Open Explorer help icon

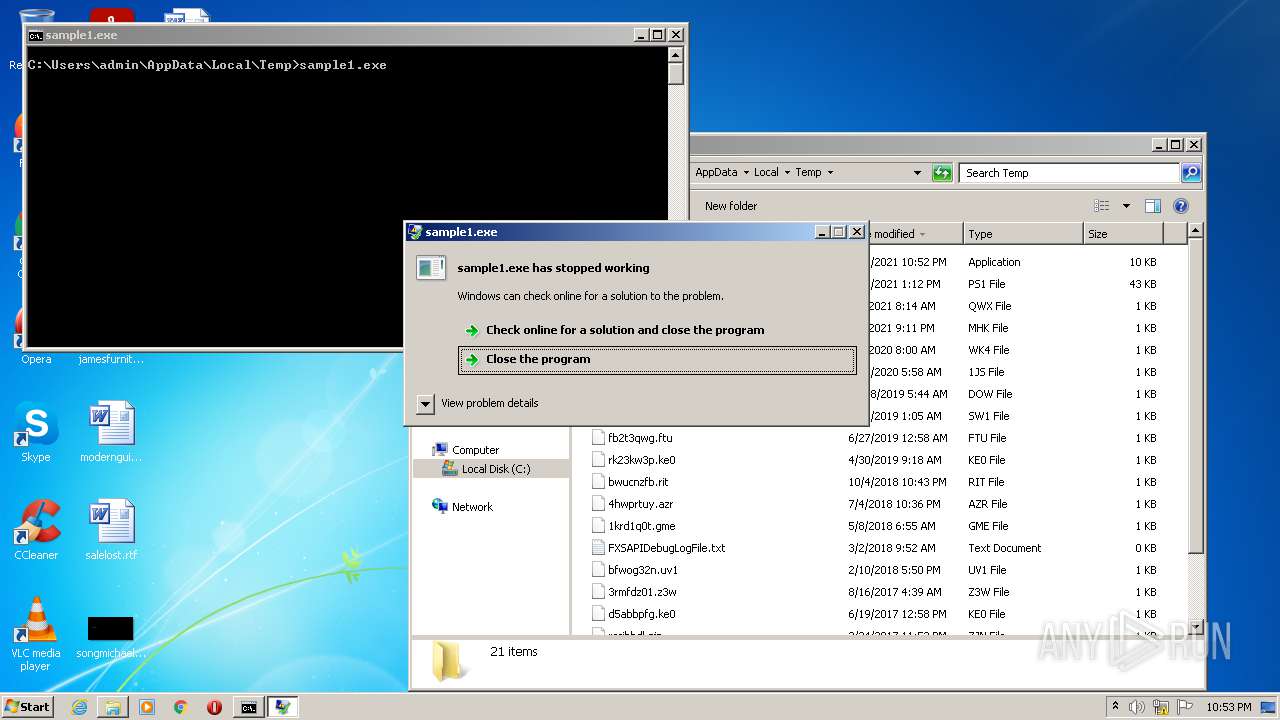(x=1180, y=206)
